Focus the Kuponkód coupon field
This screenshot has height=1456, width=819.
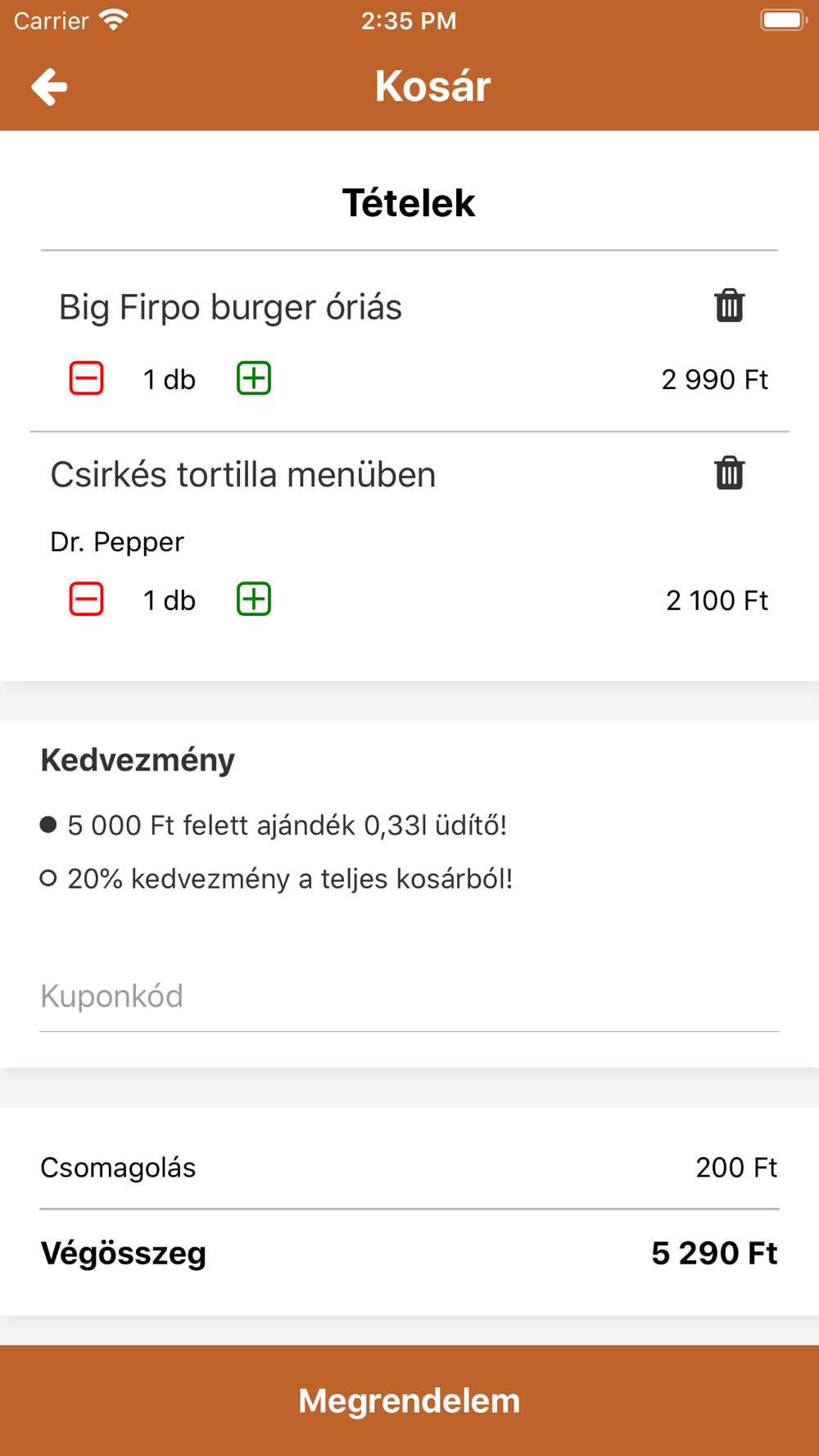tap(409, 997)
